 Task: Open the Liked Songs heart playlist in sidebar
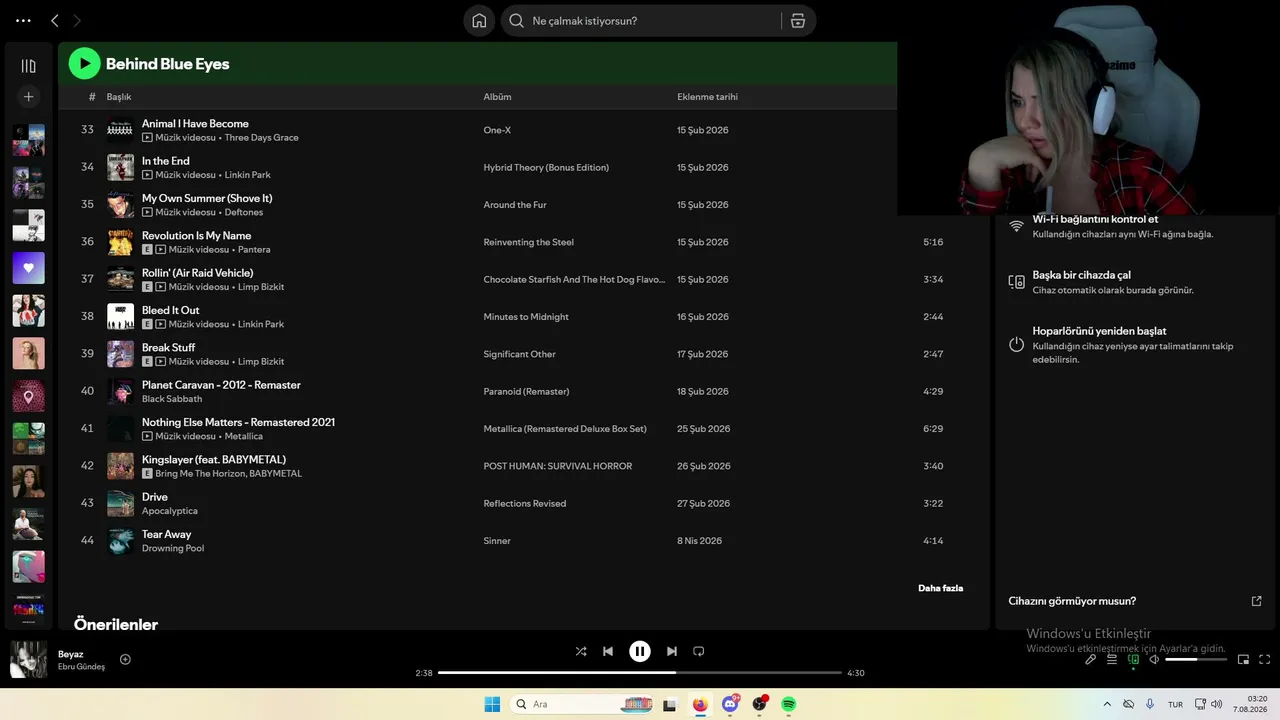coord(28,268)
